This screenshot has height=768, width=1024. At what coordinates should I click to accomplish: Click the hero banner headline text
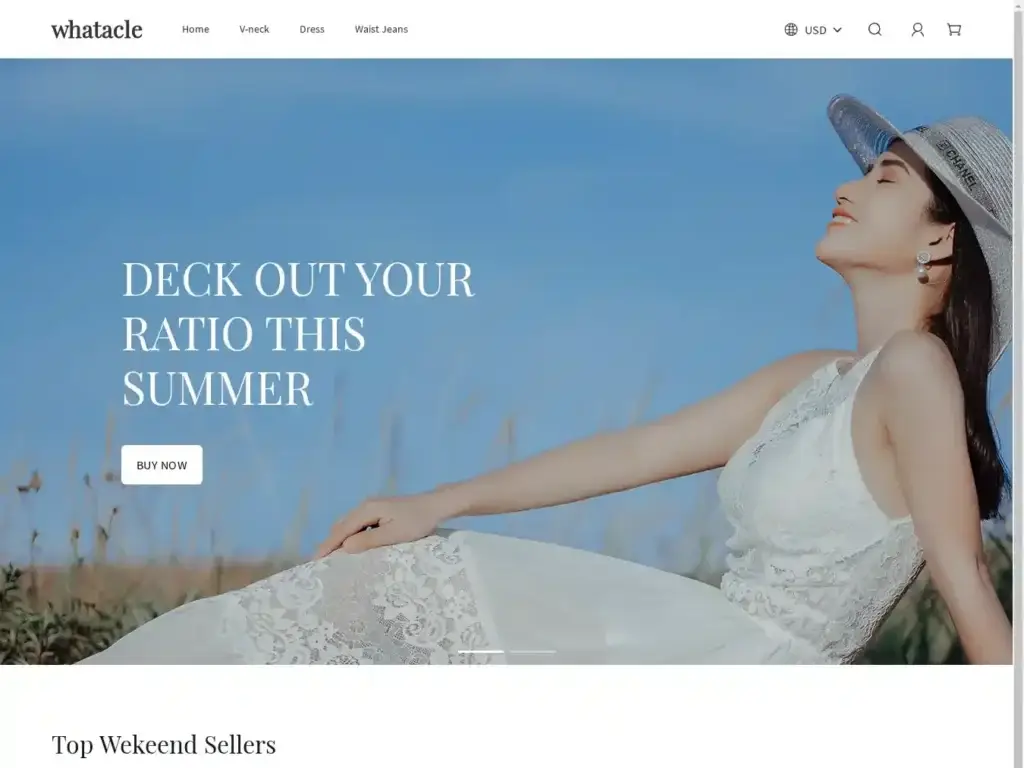point(298,333)
